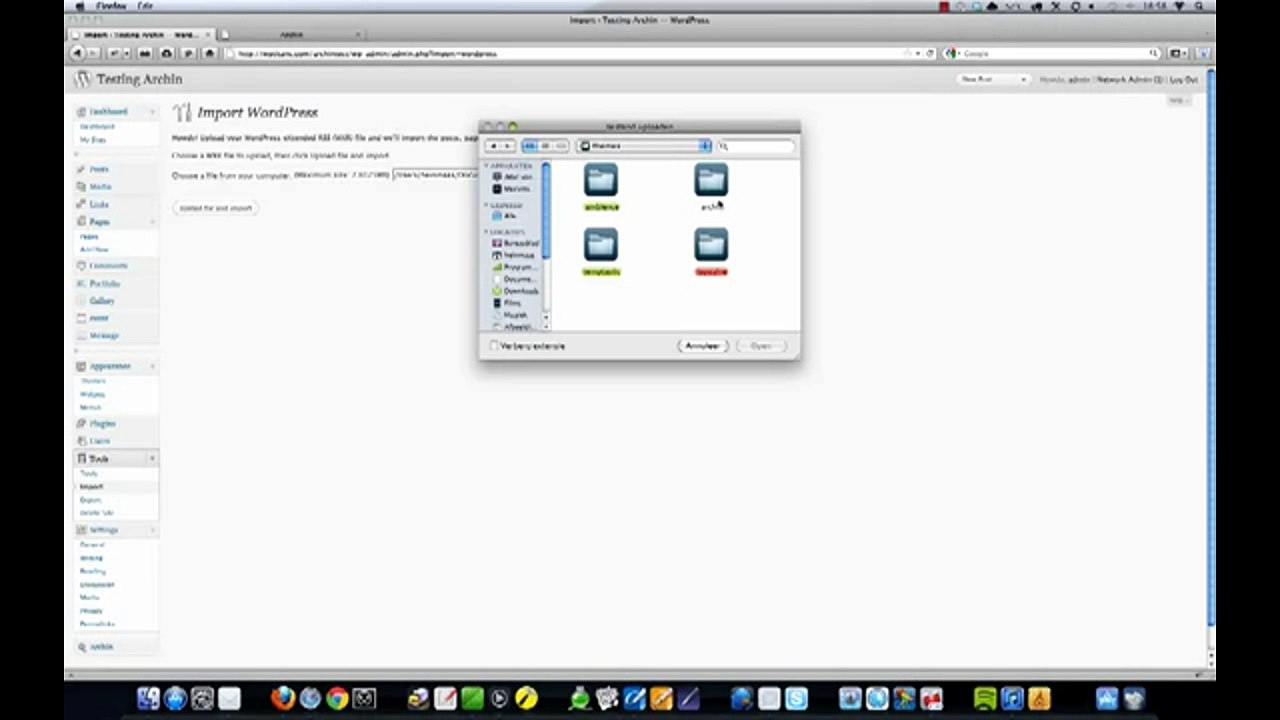
Task: Click the Firefox back arrow button
Action: pyautogui.click(x=77, y=53)
